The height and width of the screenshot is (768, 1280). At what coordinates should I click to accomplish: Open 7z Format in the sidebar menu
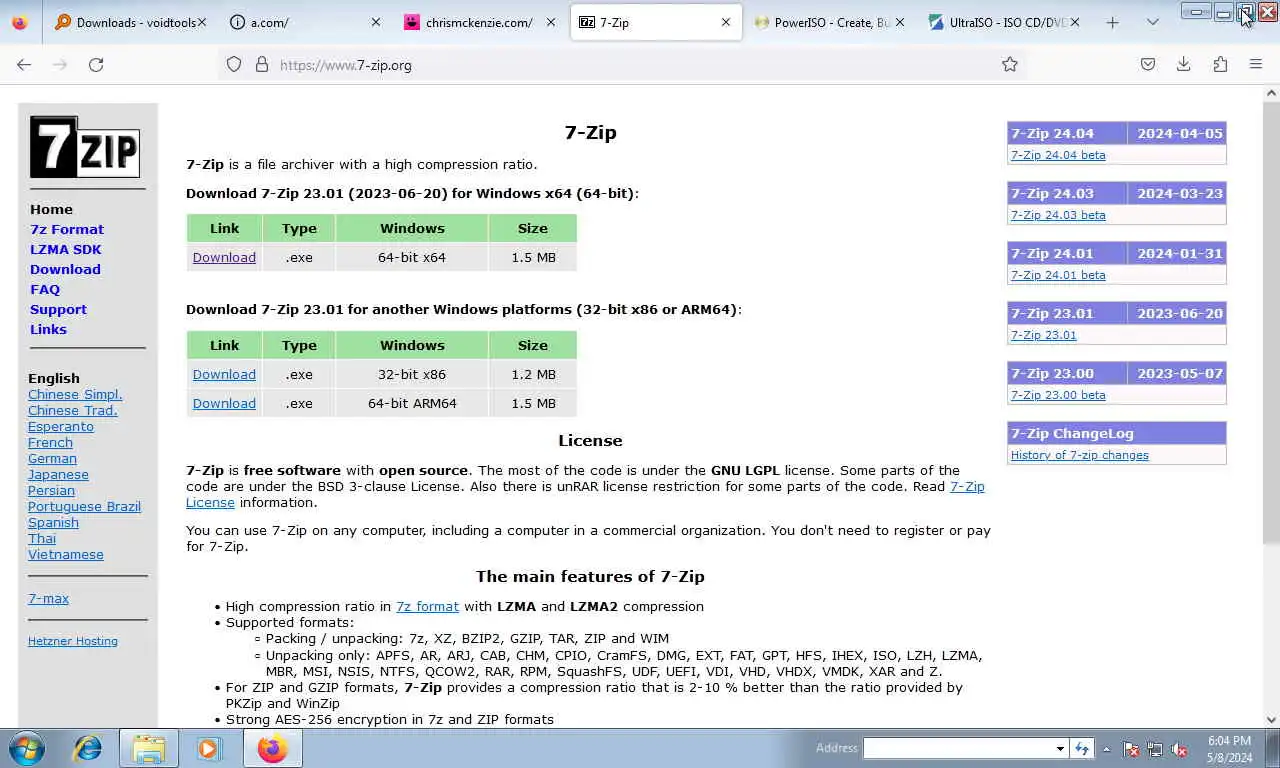tap(67, 229)
